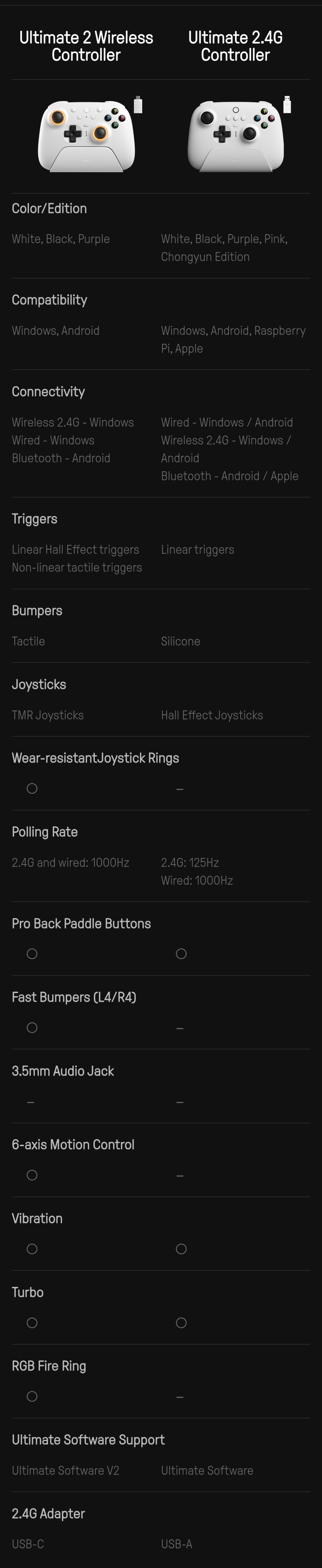This screenshot has width=322, height=1568.
Task: Select the Polling Rate heading
Action: (44, 831)
